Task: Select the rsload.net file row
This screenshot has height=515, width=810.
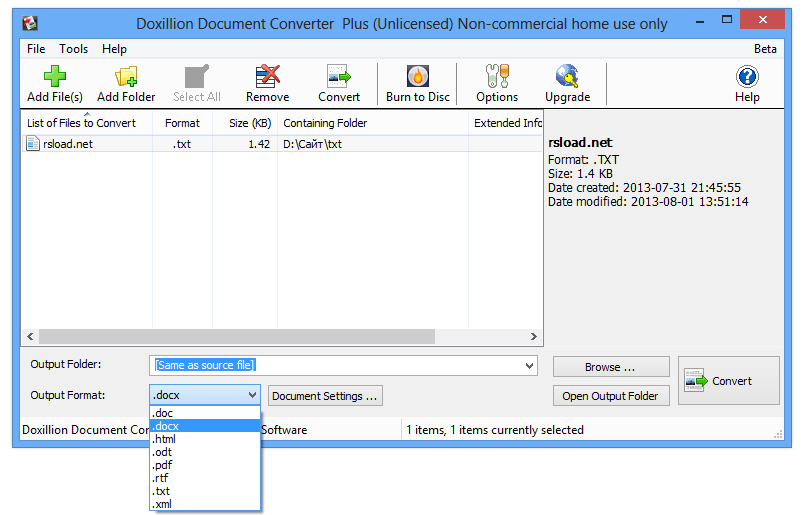Action: pos(282,144)
